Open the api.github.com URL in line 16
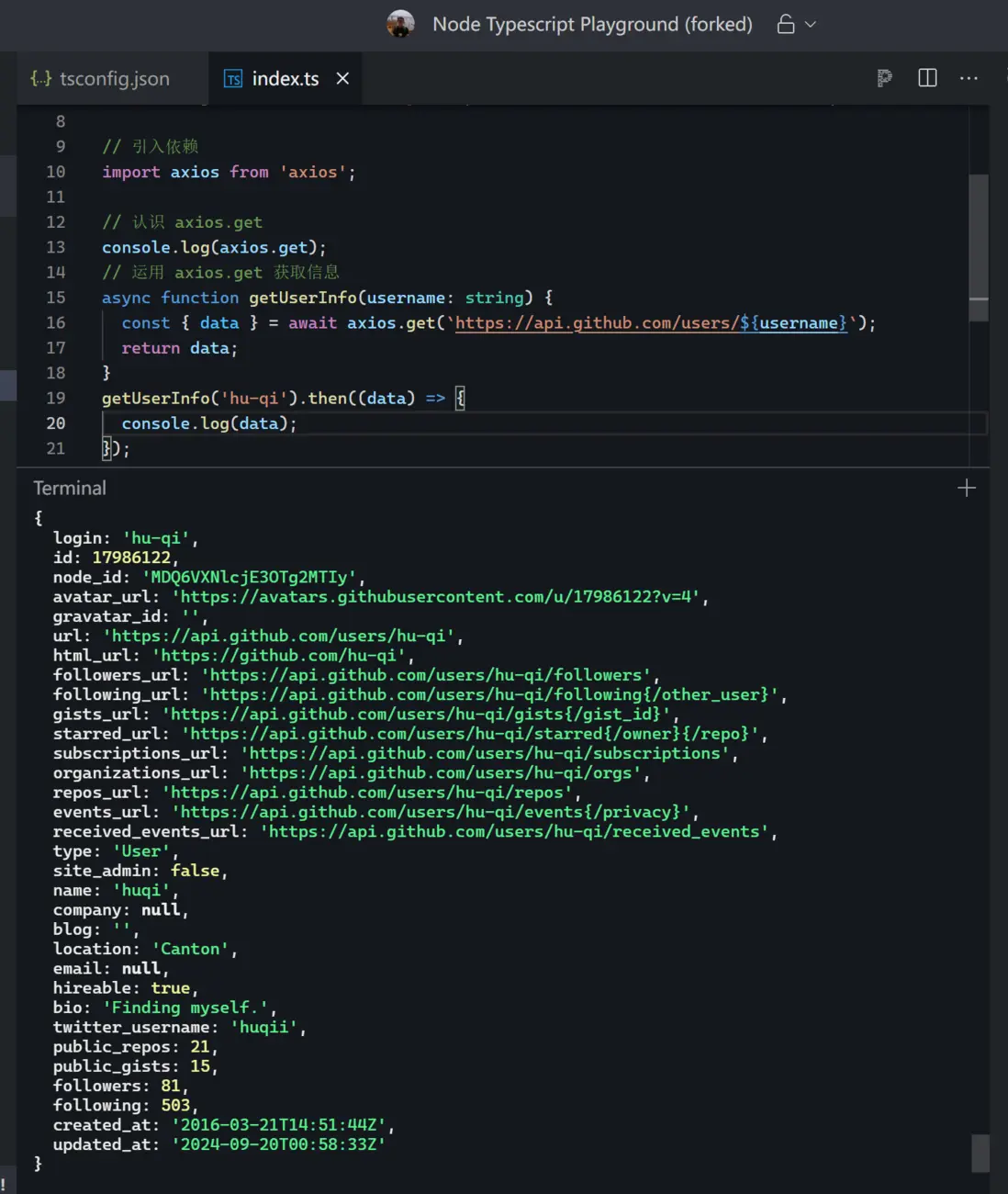Viewport: 1008px width, 1194px height. tap(651, 323)
